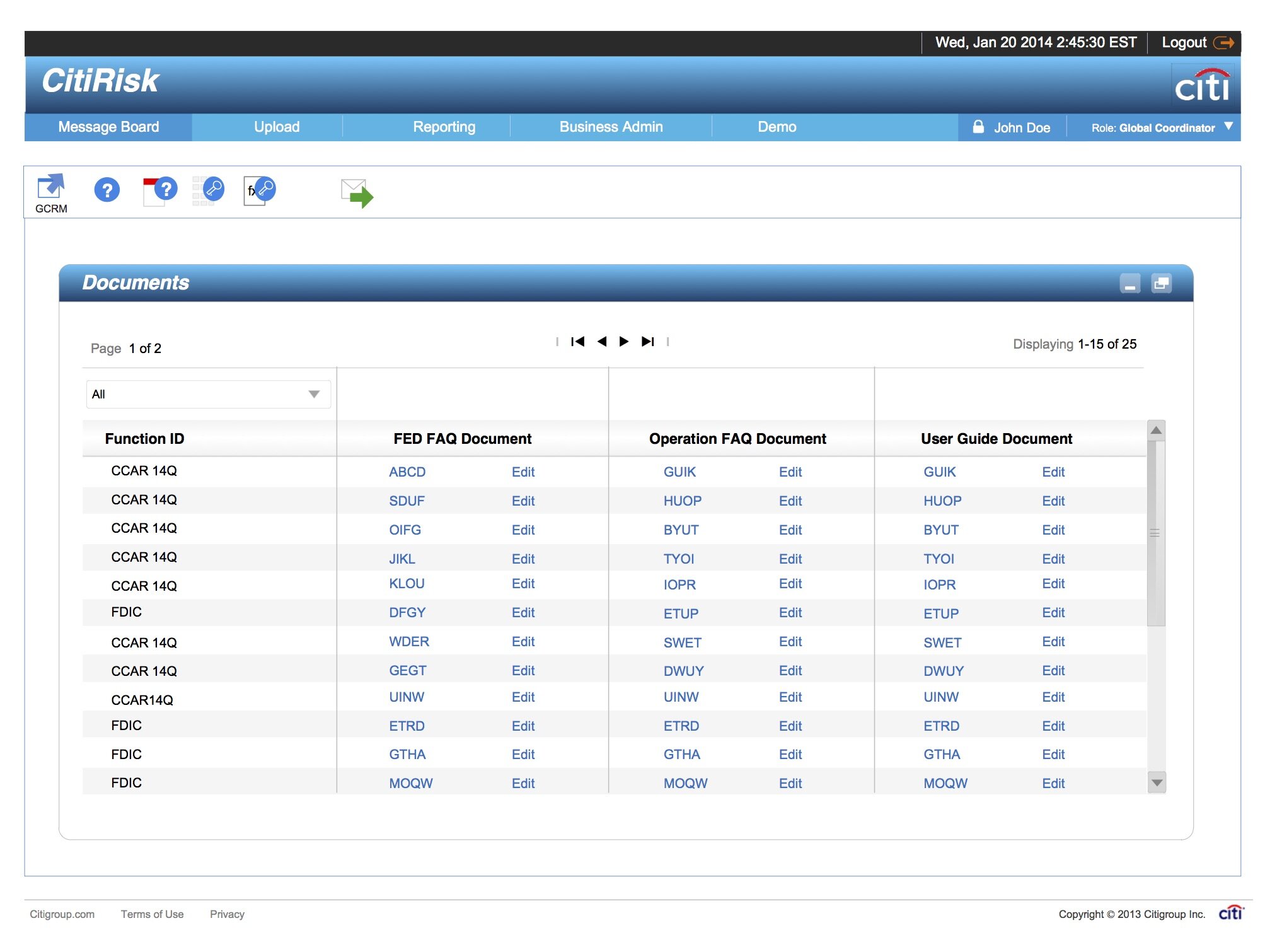Open FED FAQ document KLOU
The width and height of the screenshot is (1277, 952).
[407, 583]
